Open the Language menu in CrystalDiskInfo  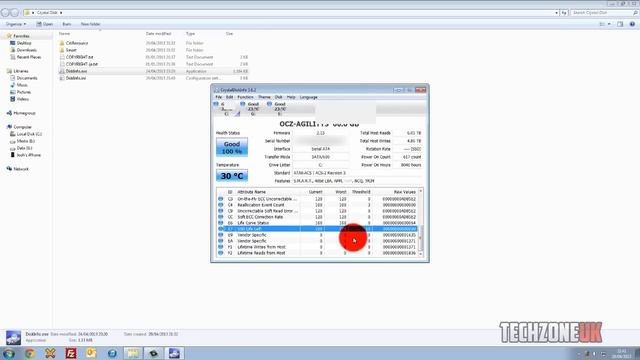tap(309, 97)
